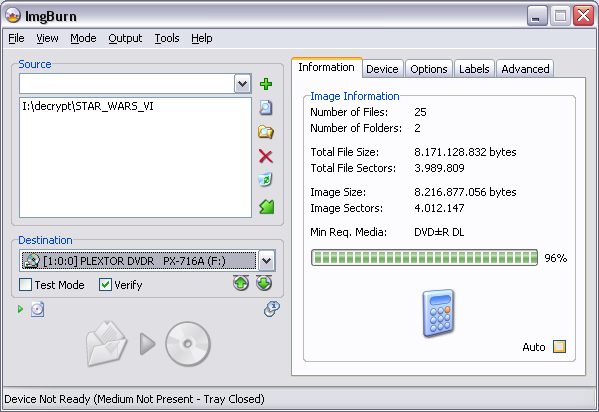
Task: Select the I:\decrypt\STAR_WARS_VI source entry
Action: click(88, 106)
